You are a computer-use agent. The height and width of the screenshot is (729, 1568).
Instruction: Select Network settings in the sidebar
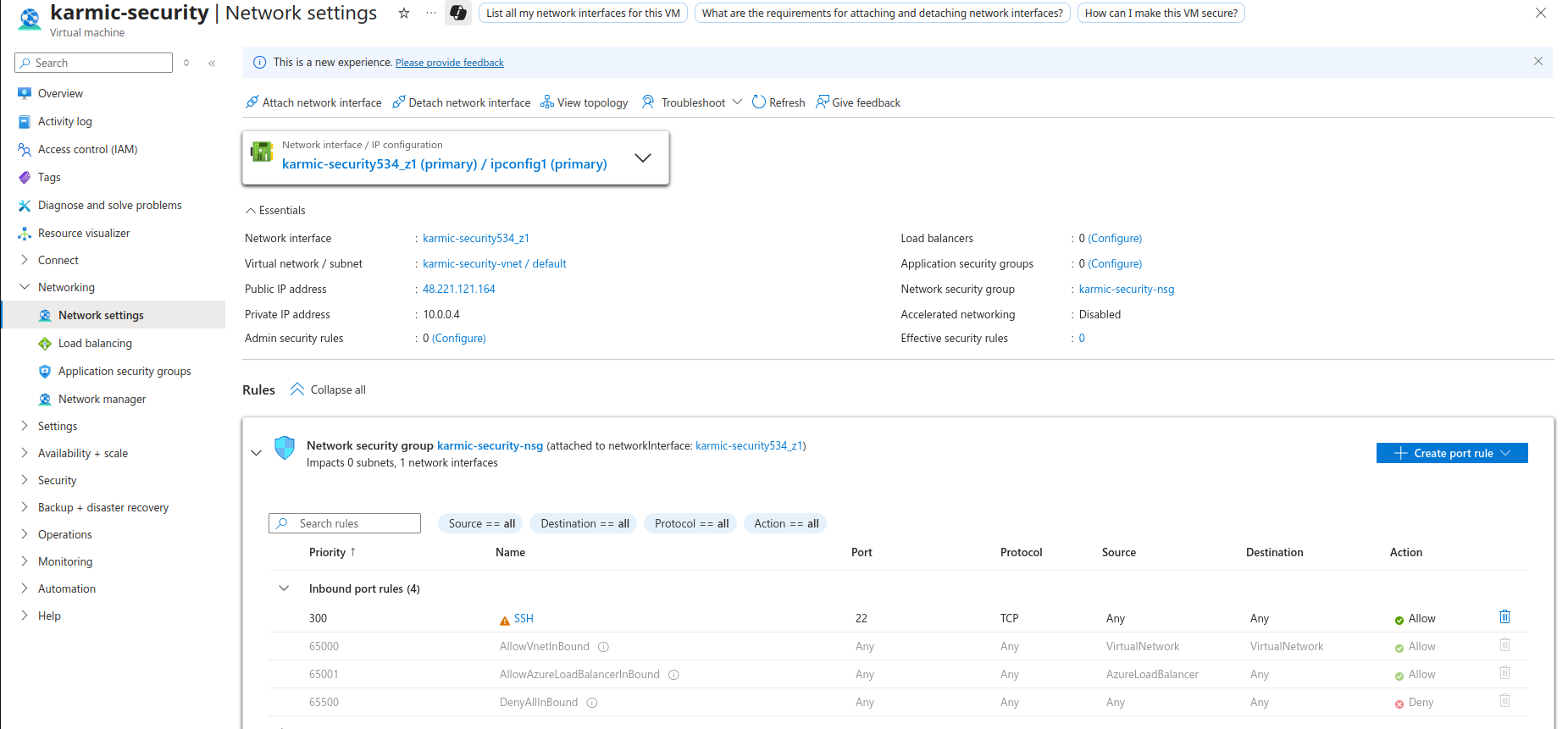tap(114, 315)
